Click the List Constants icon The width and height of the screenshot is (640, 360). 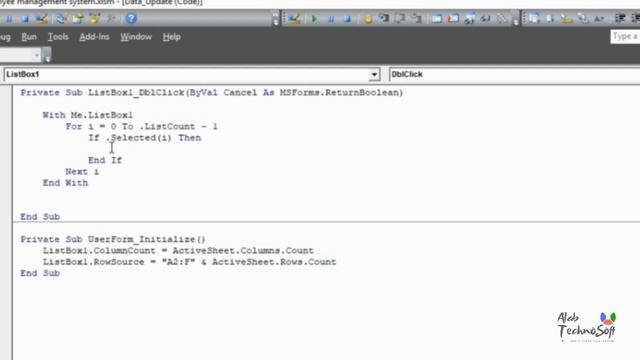point(550,18)
